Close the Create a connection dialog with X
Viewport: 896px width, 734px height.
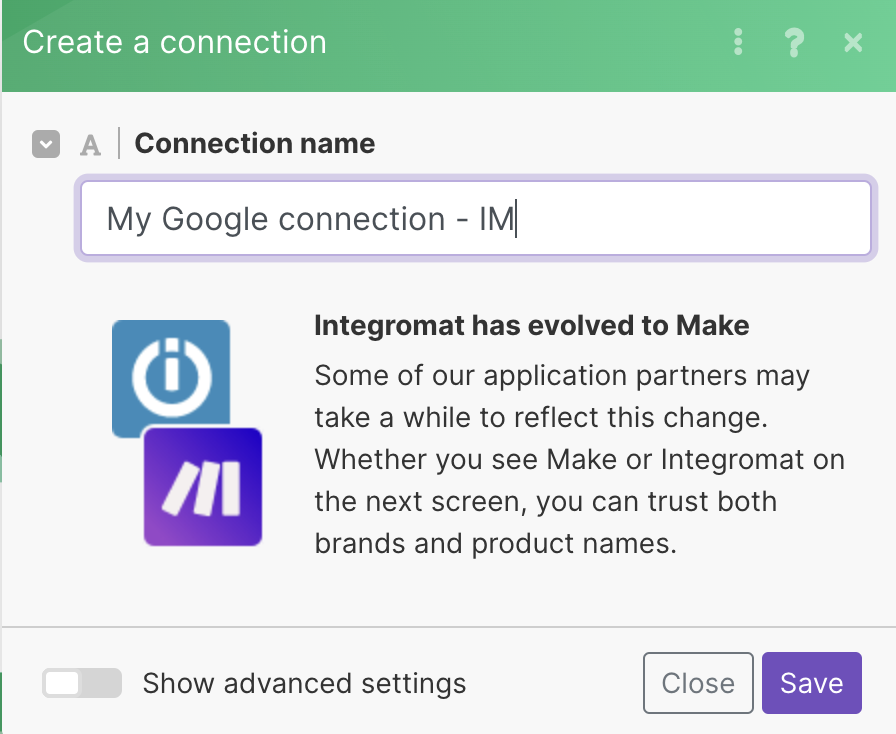pos(853,42)
